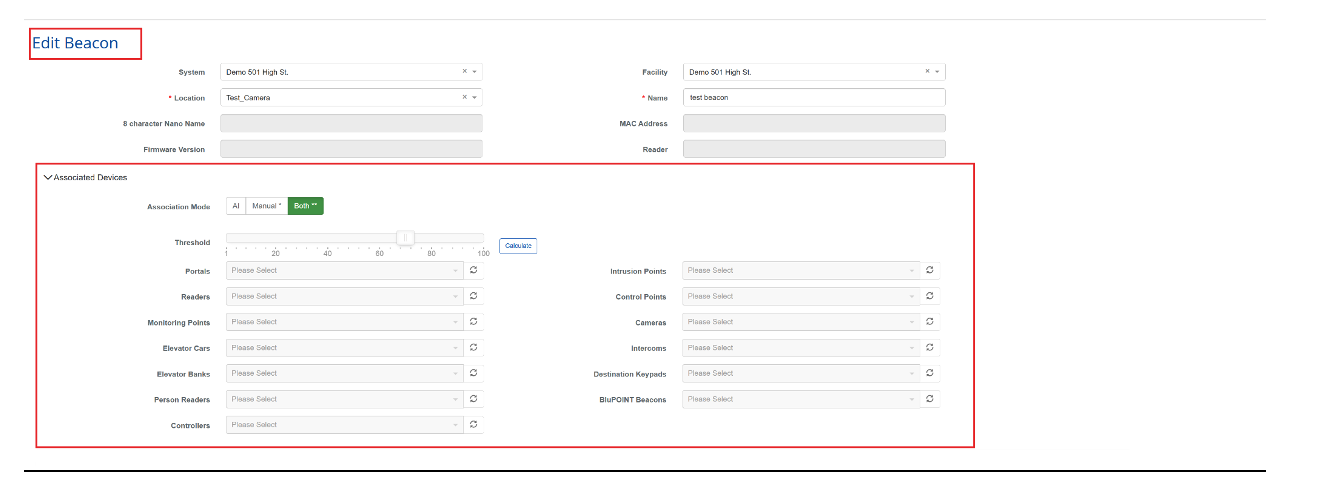Refresh the BluPOINT Beacons list
Screen dimensions: 1320x500
click(x=930, y=399)
